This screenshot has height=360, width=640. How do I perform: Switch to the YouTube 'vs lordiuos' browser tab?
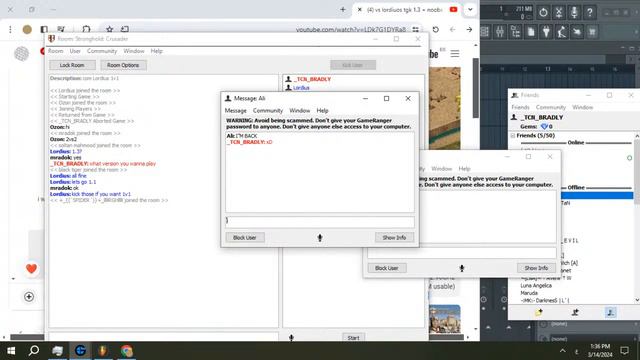click(x=406, y=9)
